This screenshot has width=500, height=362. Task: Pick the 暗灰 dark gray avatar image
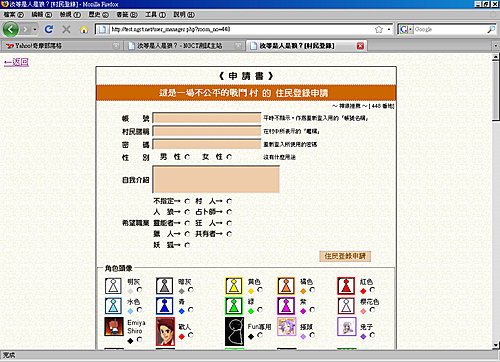164,286
